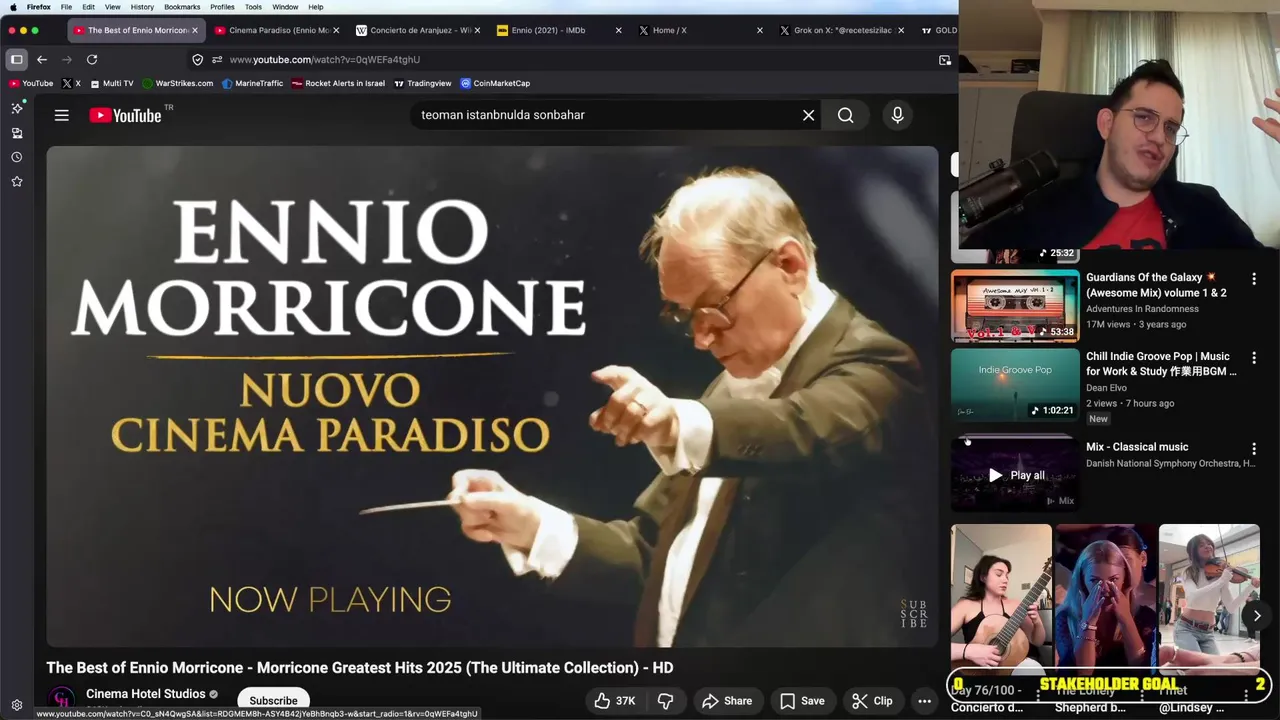The width and height of the screenshot is (1280, 720).
Task: Show next Shorts with the right arrow
Action: point(1257,616)
